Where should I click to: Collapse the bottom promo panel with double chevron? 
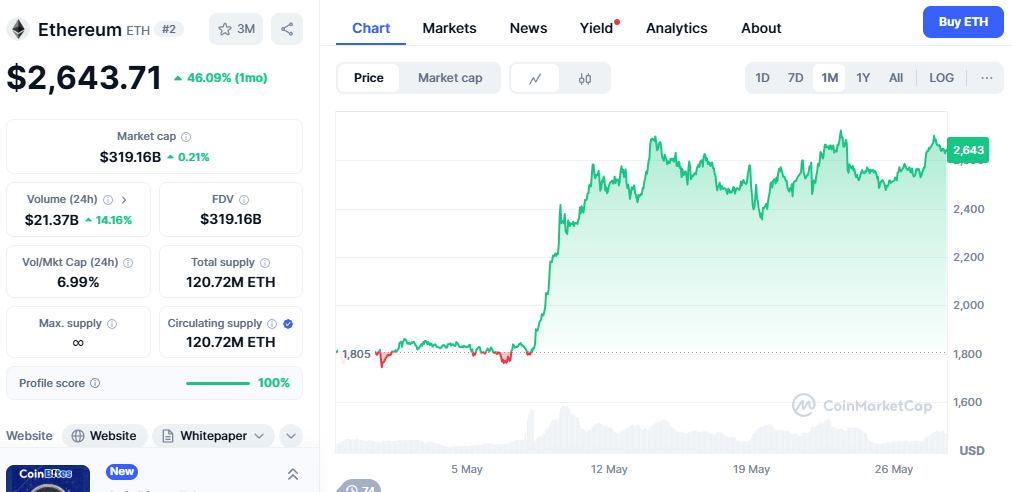pos(292,475)
